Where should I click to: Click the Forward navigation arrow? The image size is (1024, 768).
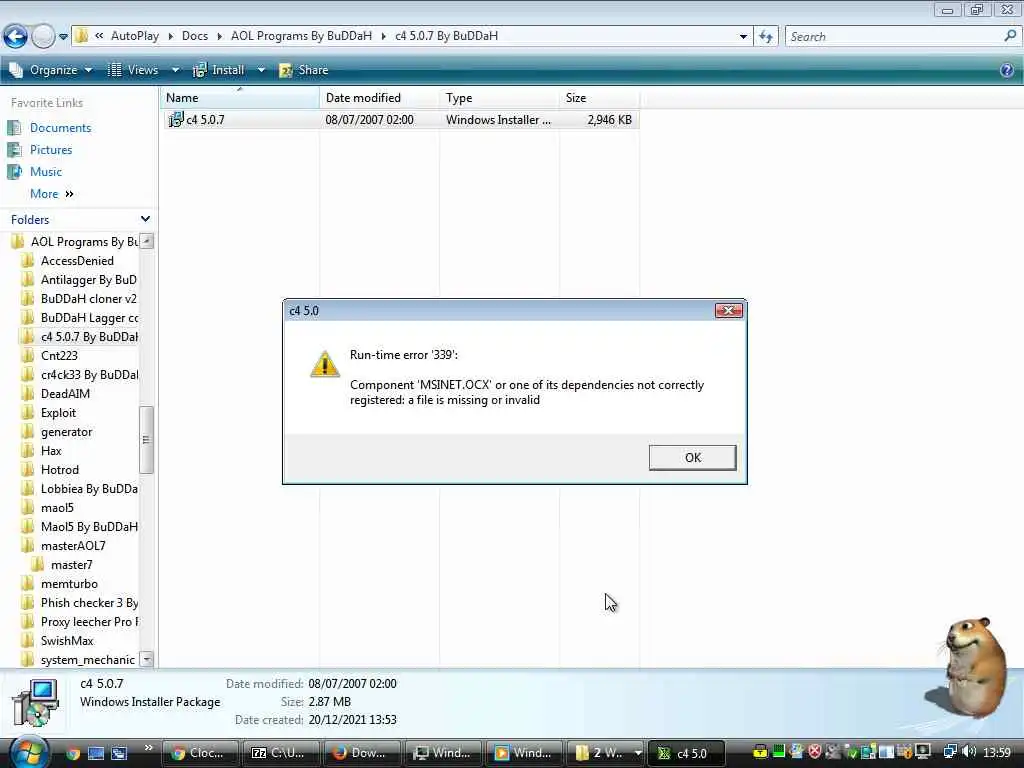pyautogui.click(x=43, y=37)
